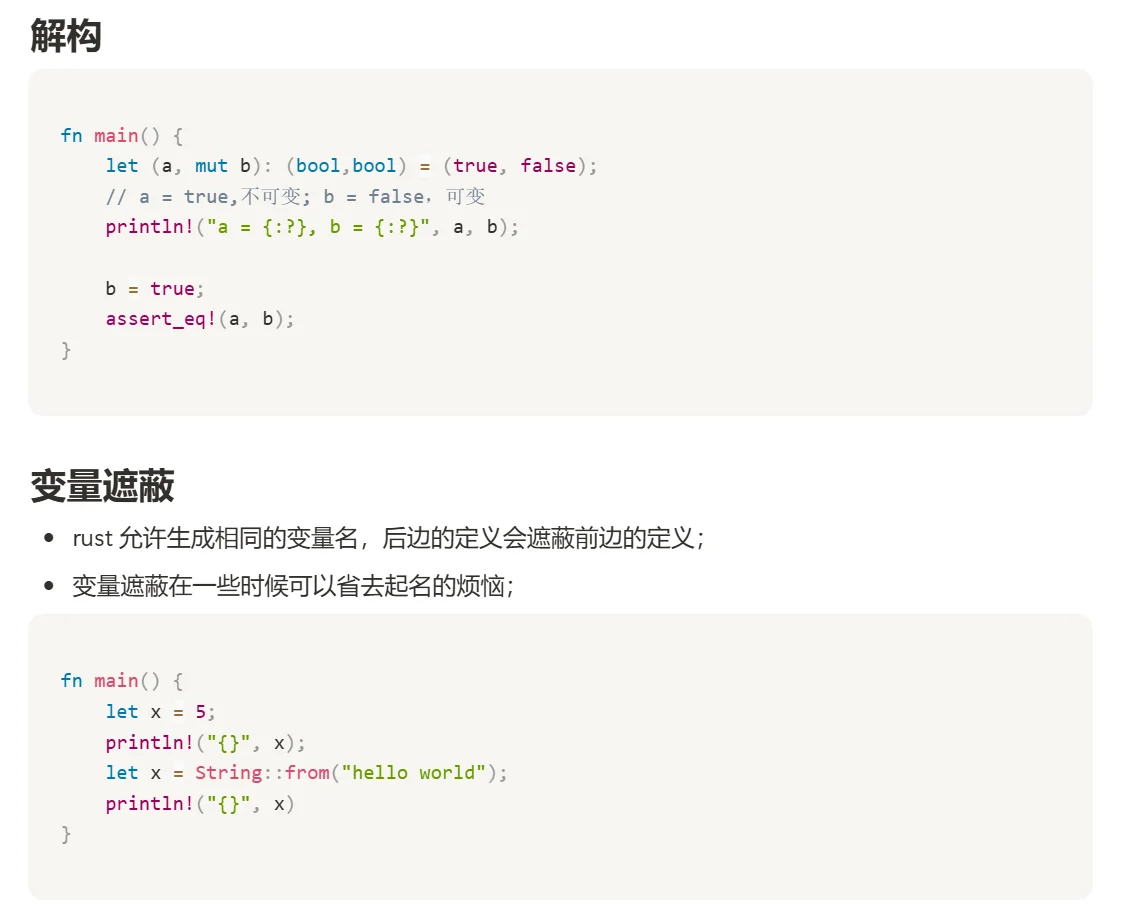Click the 'let x = 5;' line

pos(160,711)
